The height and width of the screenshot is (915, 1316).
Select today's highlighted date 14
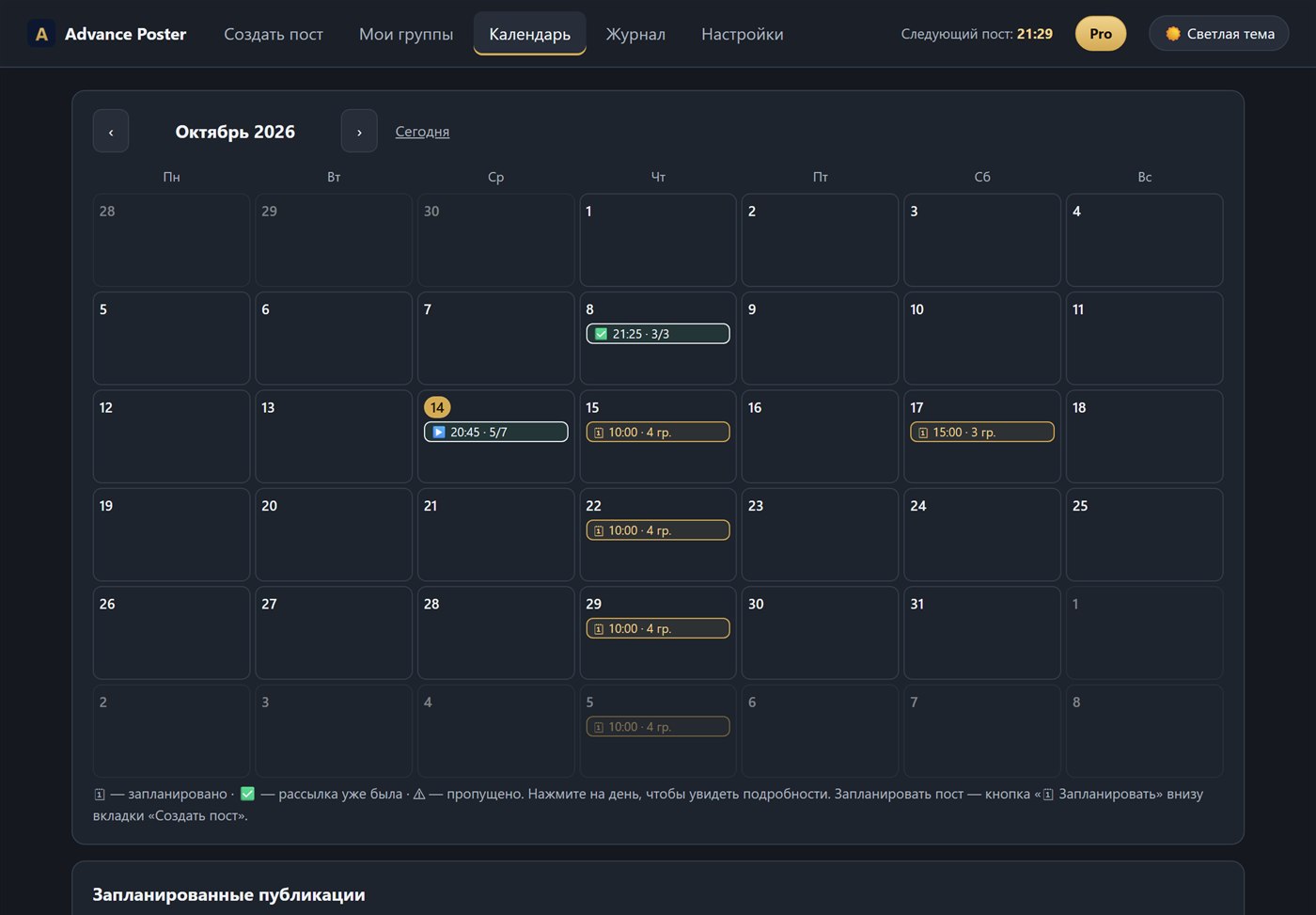437,407
